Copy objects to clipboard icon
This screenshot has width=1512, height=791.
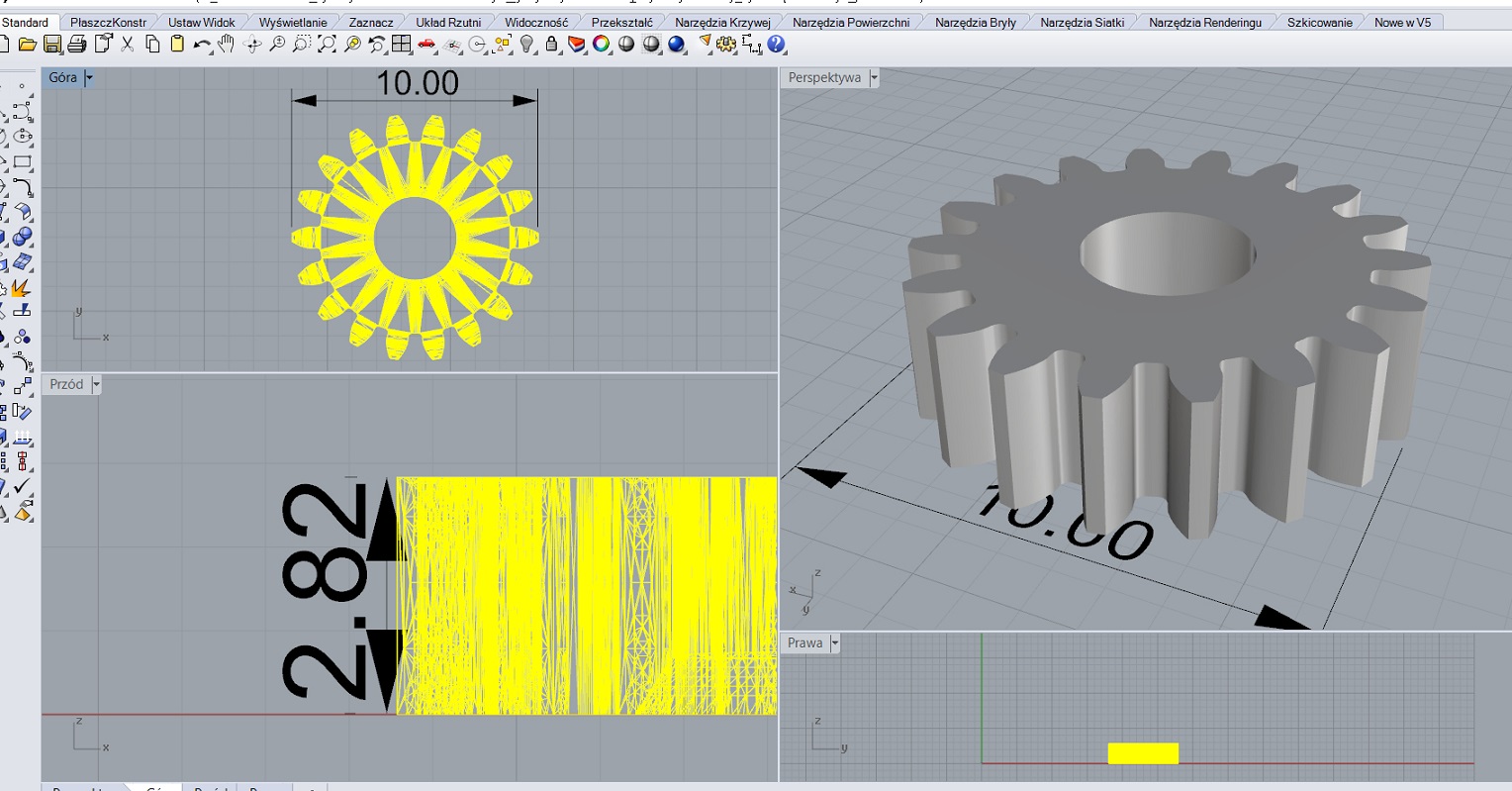152,44
